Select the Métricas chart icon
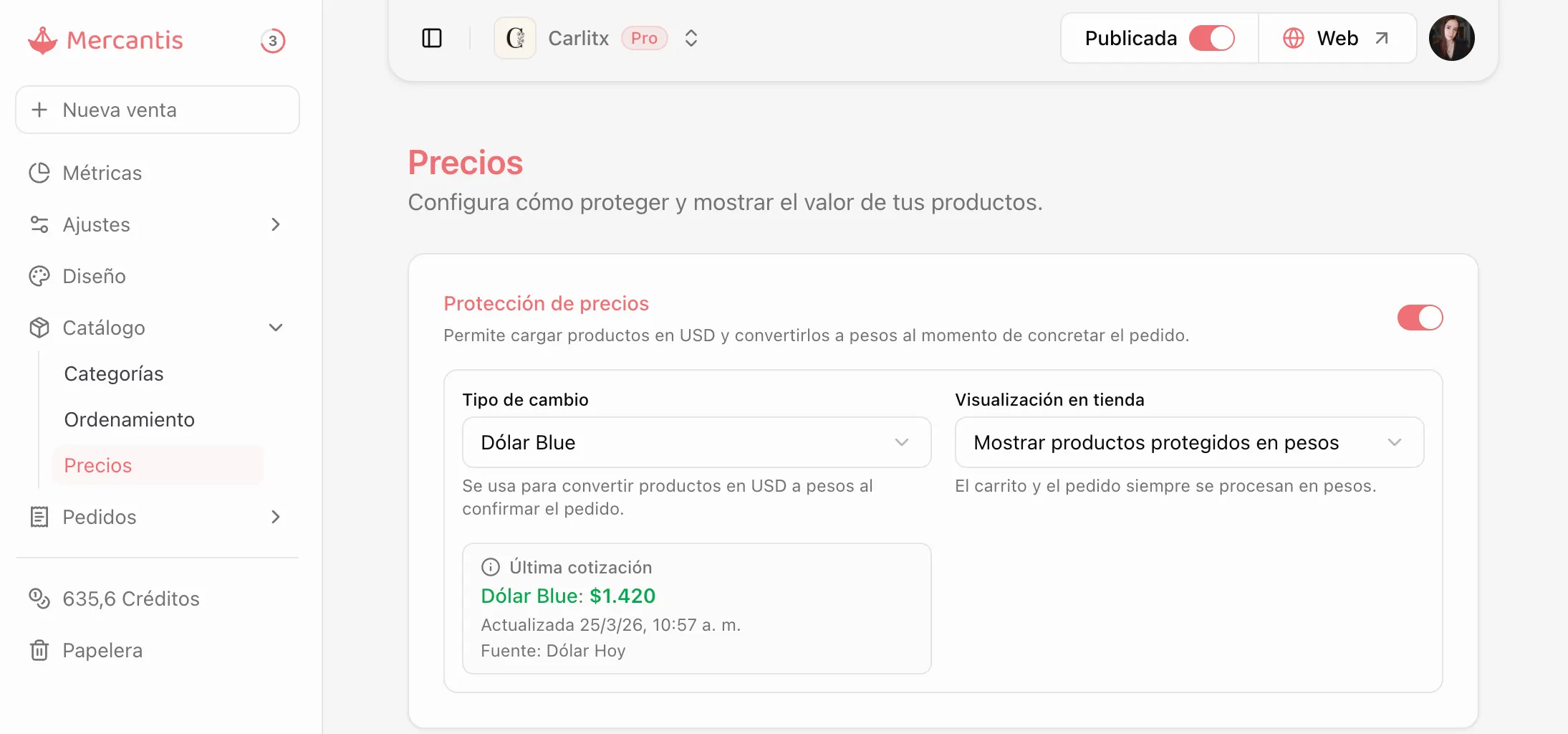This screenshot has width=1568, height=734. pyautogui.click(x=39, y=173)
